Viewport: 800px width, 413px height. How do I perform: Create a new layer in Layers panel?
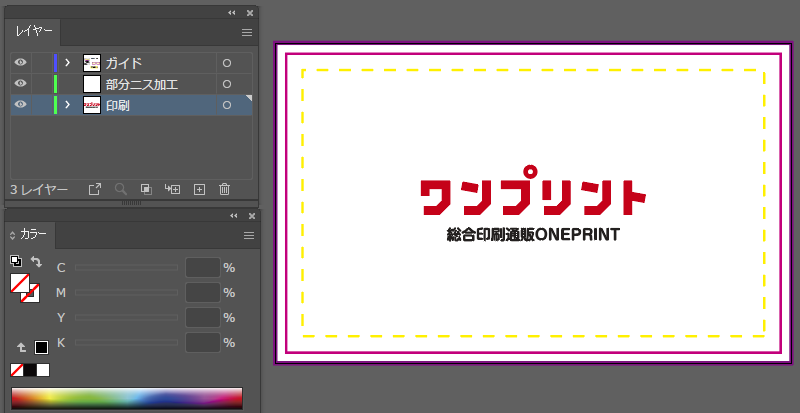199,189
